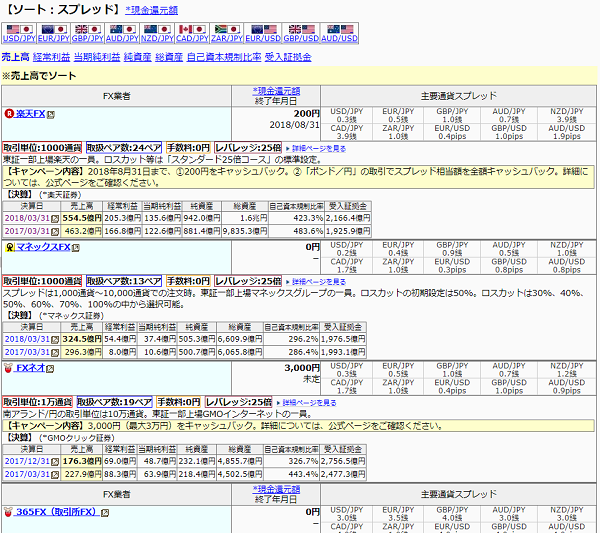Click 176.3億円 sales value for GMOクリック証券
Screen dimensions: 600x533
click(x=82, y=461)
